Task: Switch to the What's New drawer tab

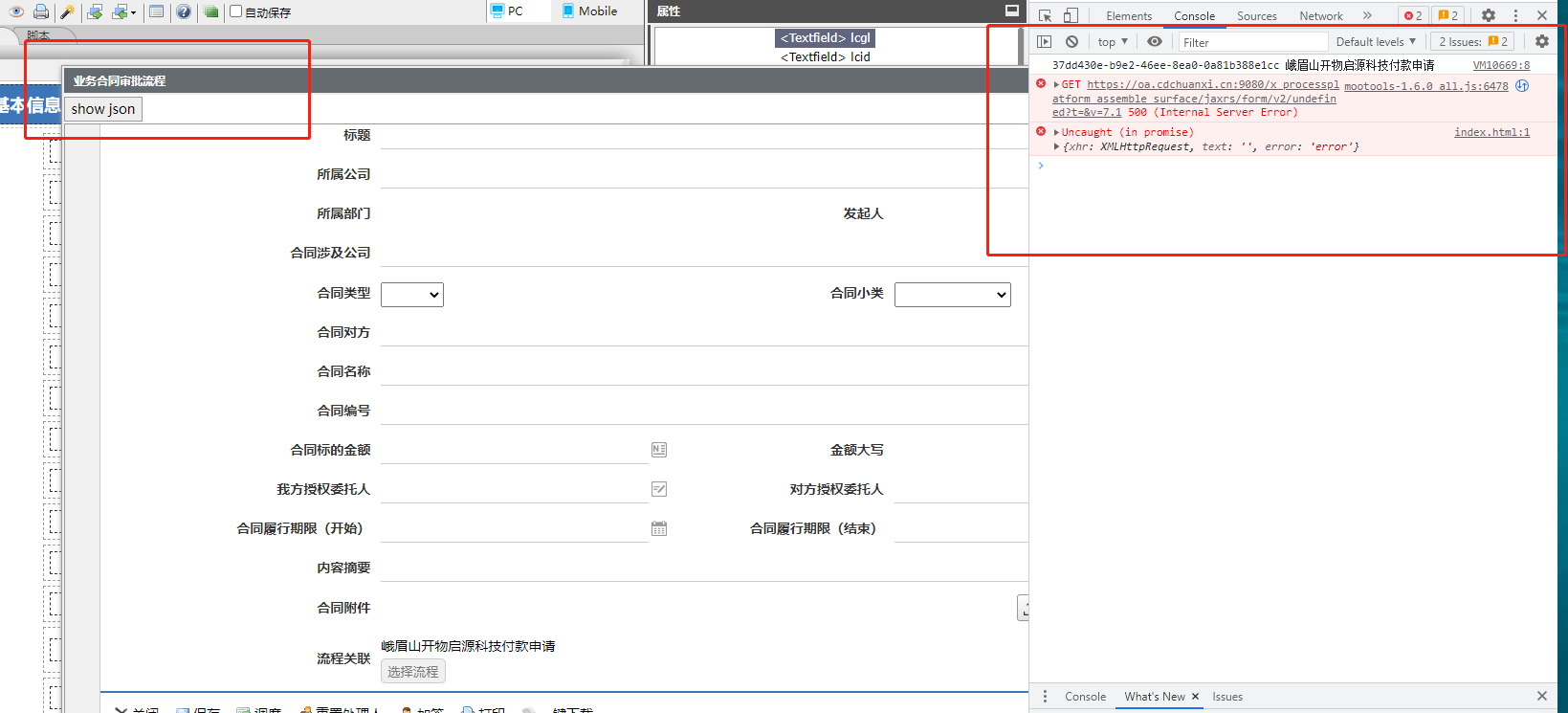Action: (x=1155, y=697)
